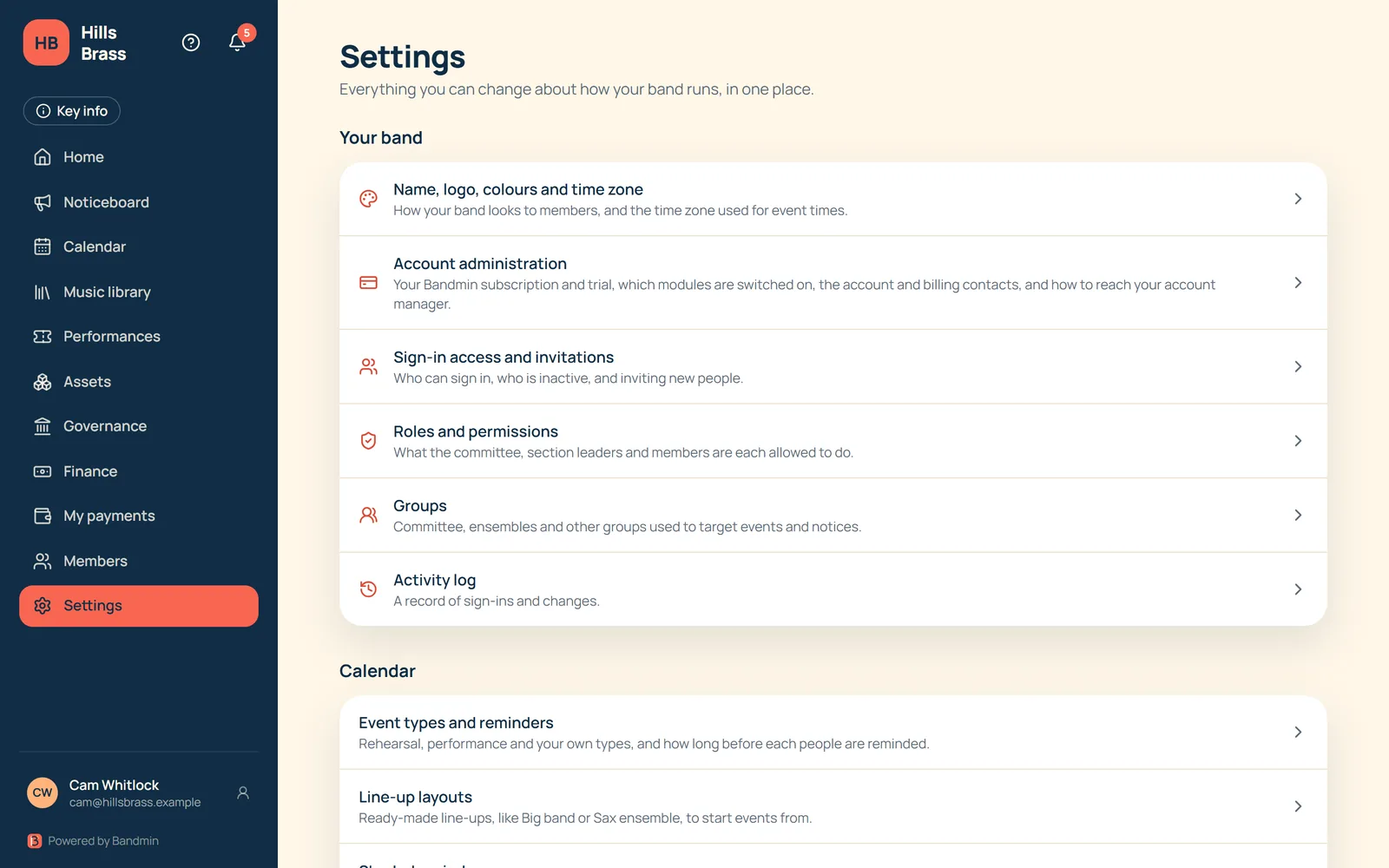Click the profile icon beside Cam Whitlock

[x=243, y=792]
